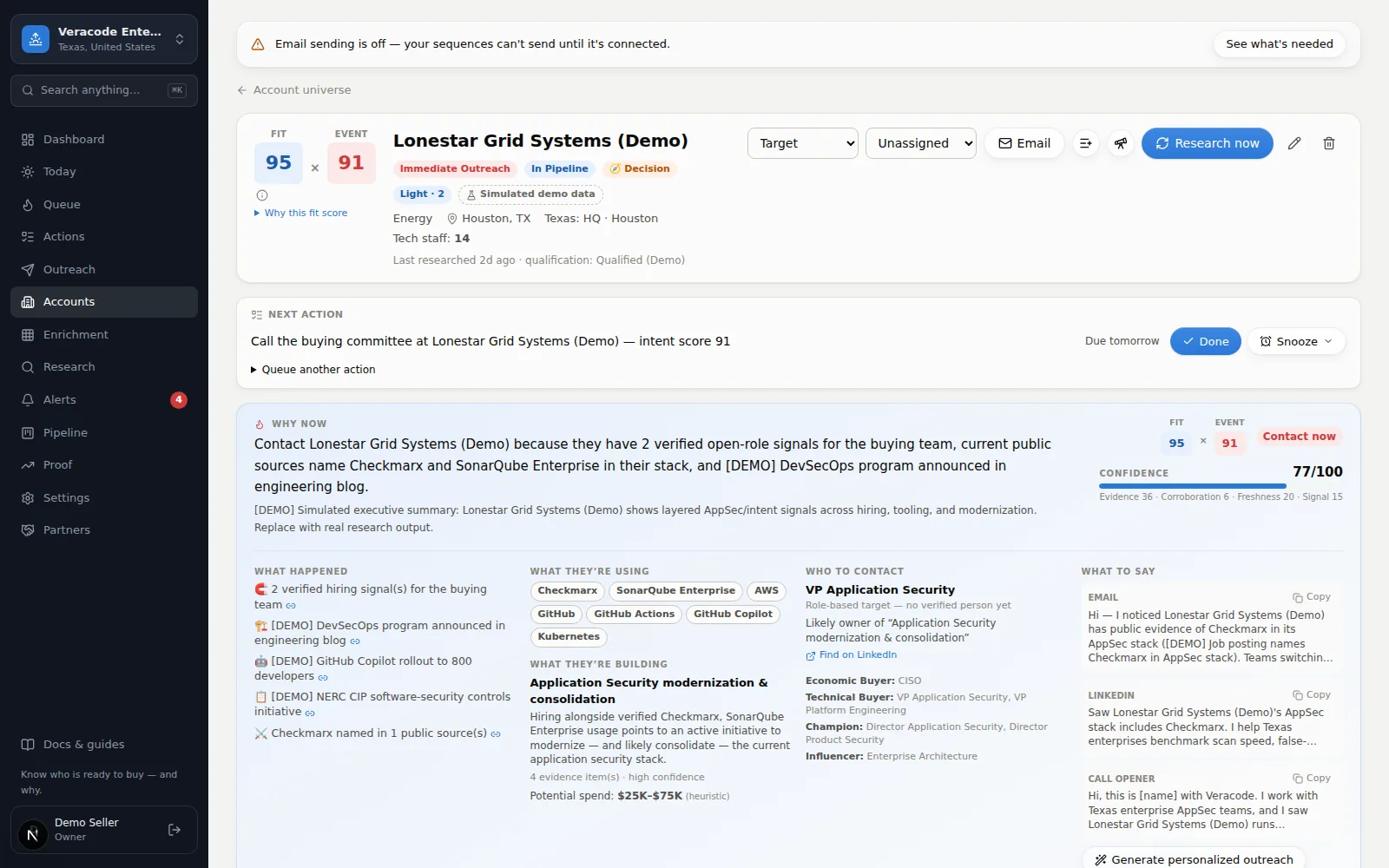1389x868 pixels.
Task: Click the Kubernetes chip
Action: pyautogui.click(x=569, y=637)
